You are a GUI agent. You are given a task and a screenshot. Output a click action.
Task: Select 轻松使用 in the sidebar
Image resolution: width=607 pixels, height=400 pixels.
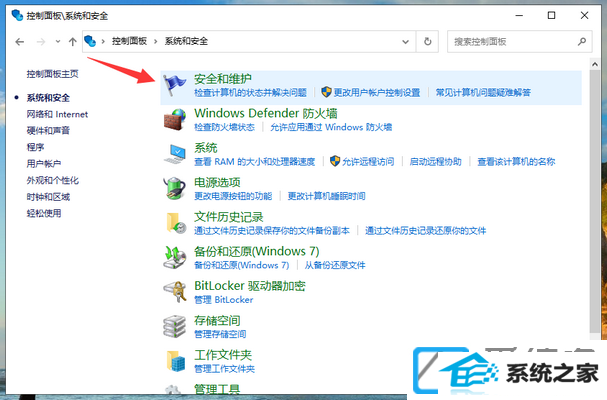(x=44, y=213)
